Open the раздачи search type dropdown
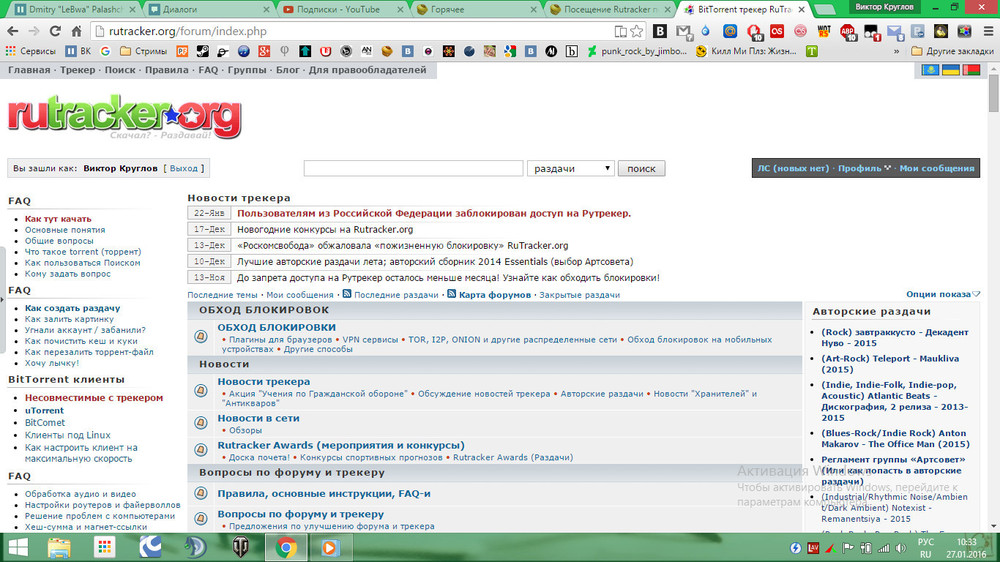The image size is (1000, 562). 571,168
